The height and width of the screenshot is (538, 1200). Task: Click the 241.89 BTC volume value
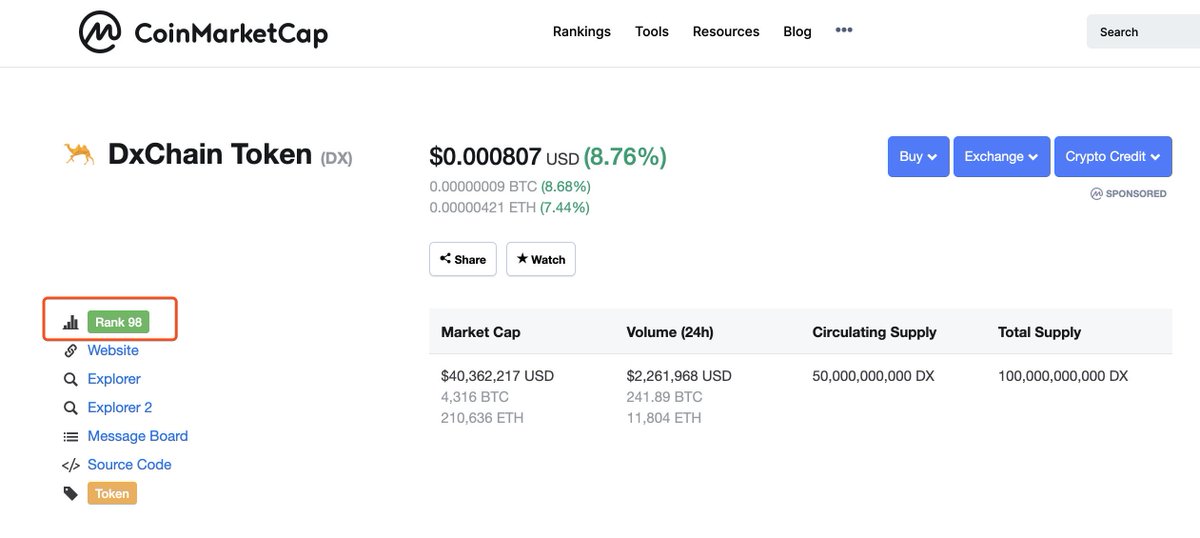(664, 397)
